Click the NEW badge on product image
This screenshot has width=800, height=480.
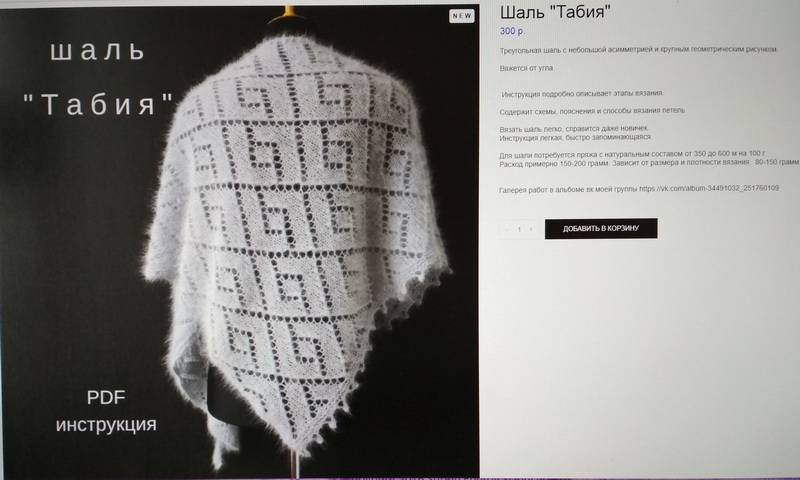(x=462, y=16)
